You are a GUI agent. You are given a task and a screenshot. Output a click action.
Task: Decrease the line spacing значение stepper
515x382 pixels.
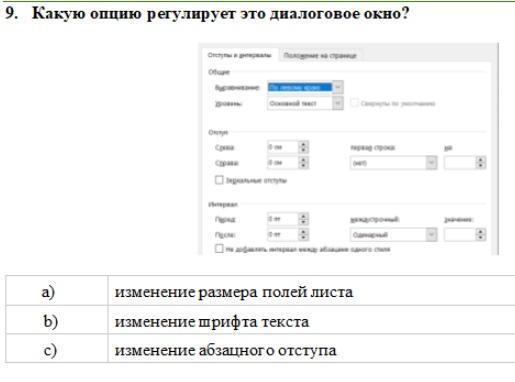pyautogui.click(x=480, y=237)
